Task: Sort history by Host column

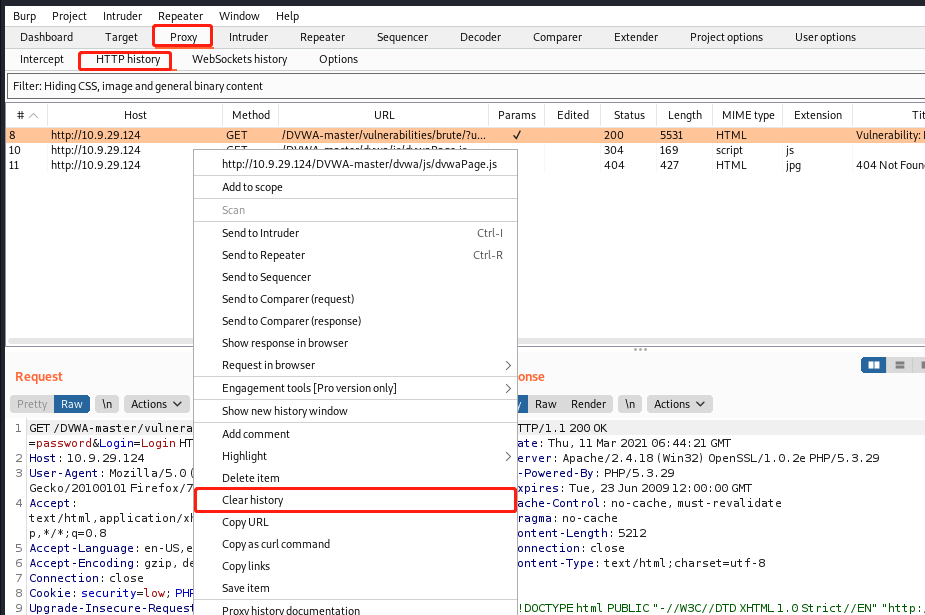Action: 135,115
